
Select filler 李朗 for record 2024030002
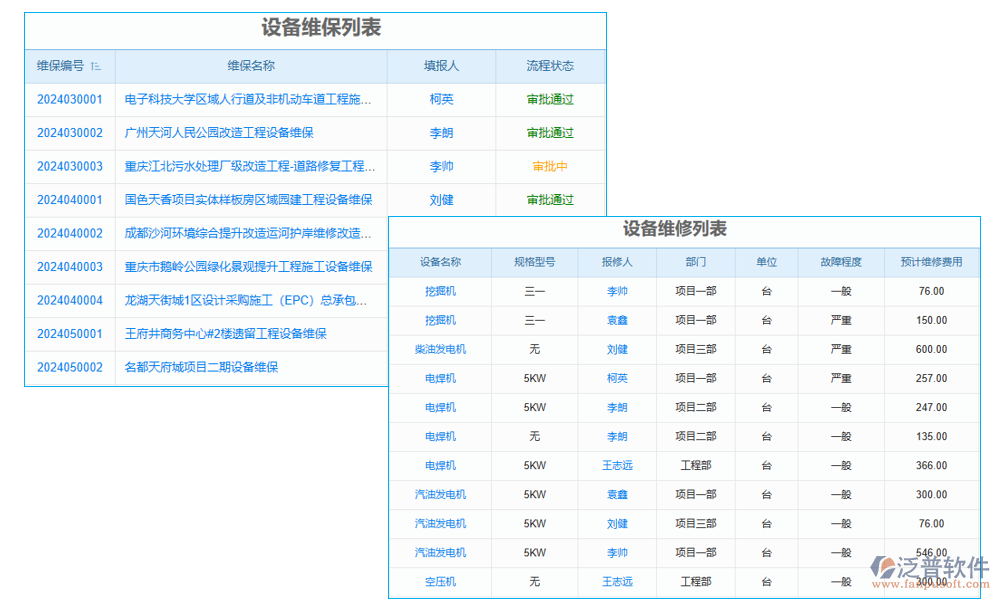point(441,133)
